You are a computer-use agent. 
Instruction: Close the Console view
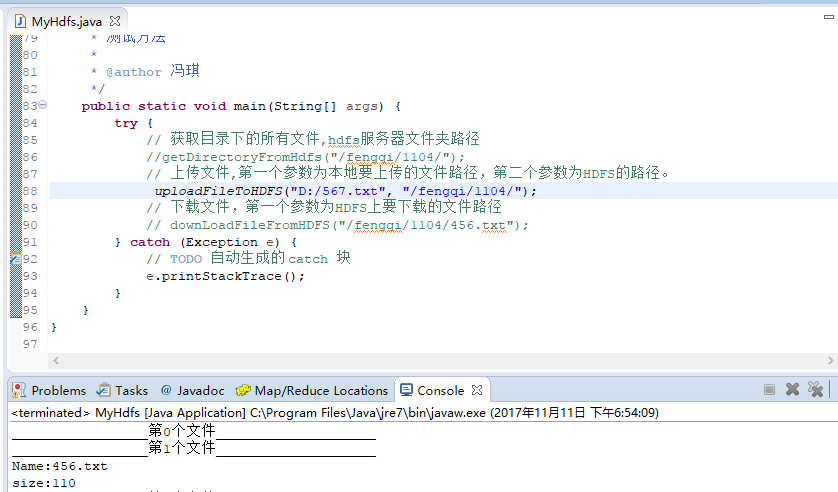pos(477,390)
